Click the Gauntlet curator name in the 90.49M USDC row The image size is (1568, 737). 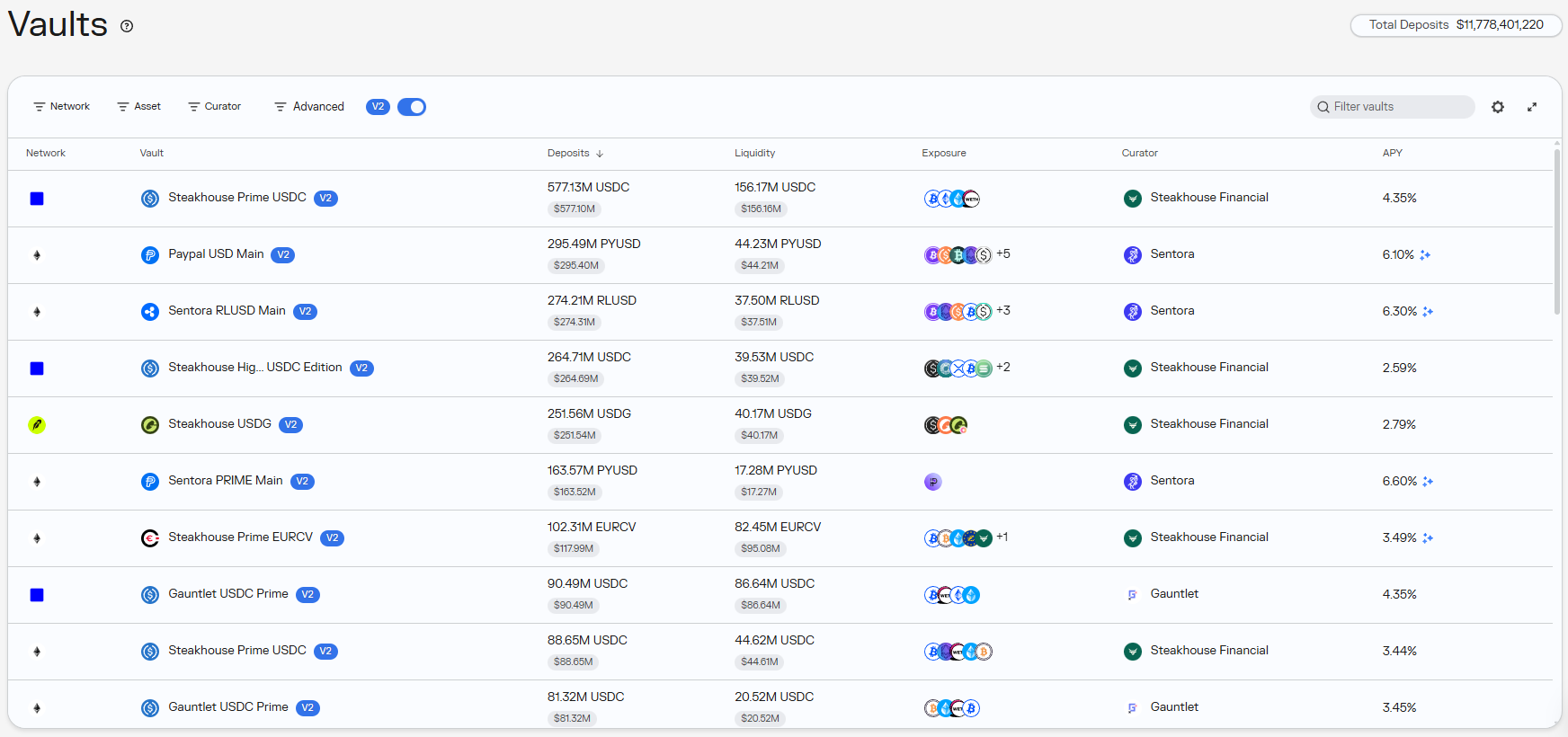tap(1174, 594)
